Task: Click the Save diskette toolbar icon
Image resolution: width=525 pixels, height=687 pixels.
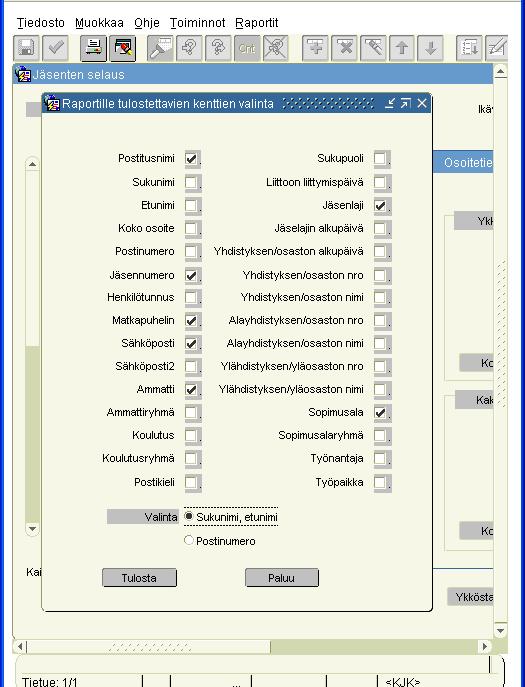Action: tap(26, 47)
